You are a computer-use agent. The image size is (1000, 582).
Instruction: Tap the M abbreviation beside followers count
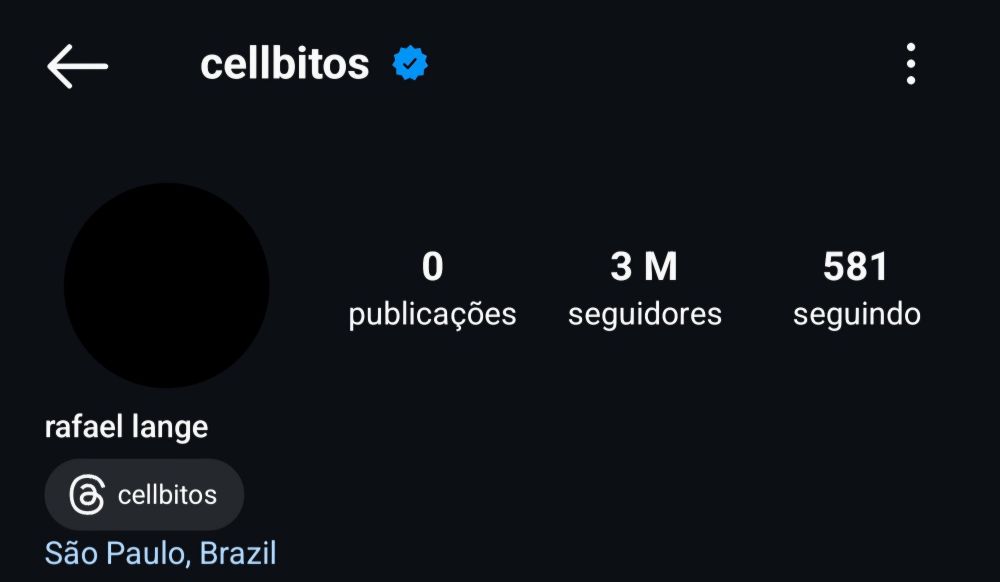coord(660,266)
